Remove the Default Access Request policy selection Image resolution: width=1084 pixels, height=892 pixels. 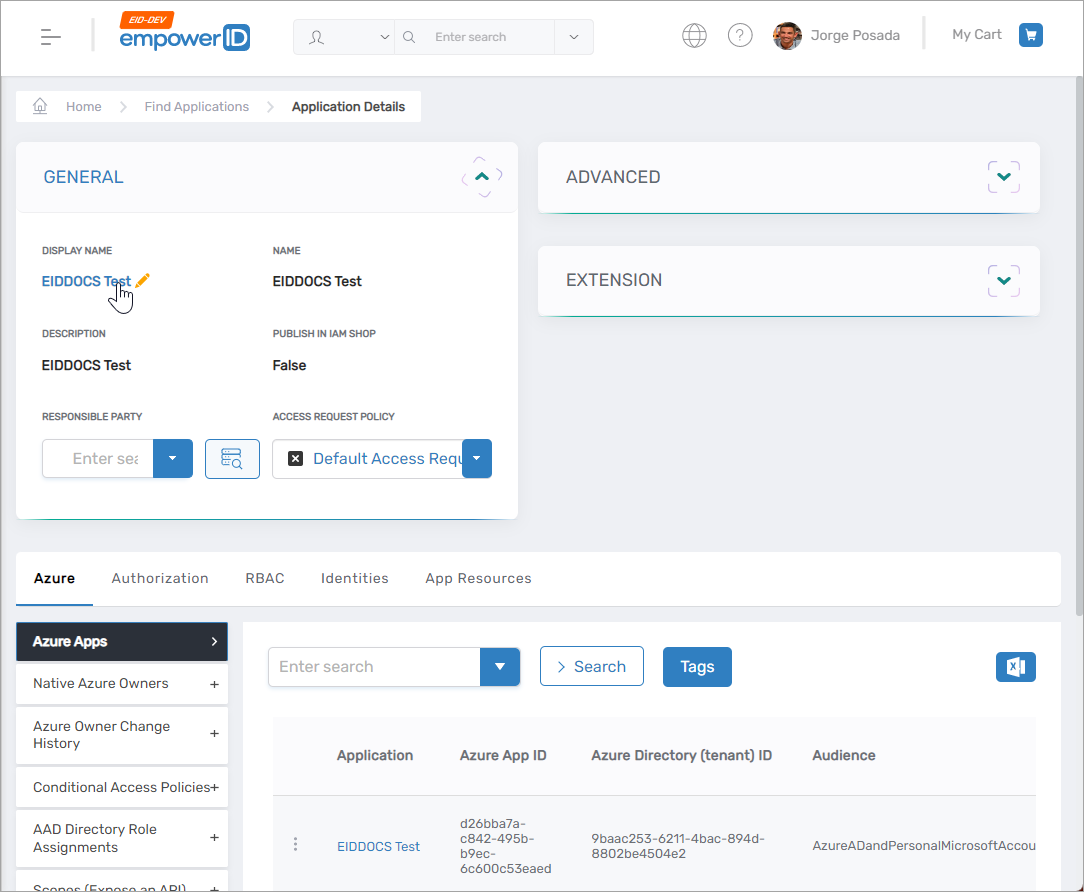(x=295, y=459)
